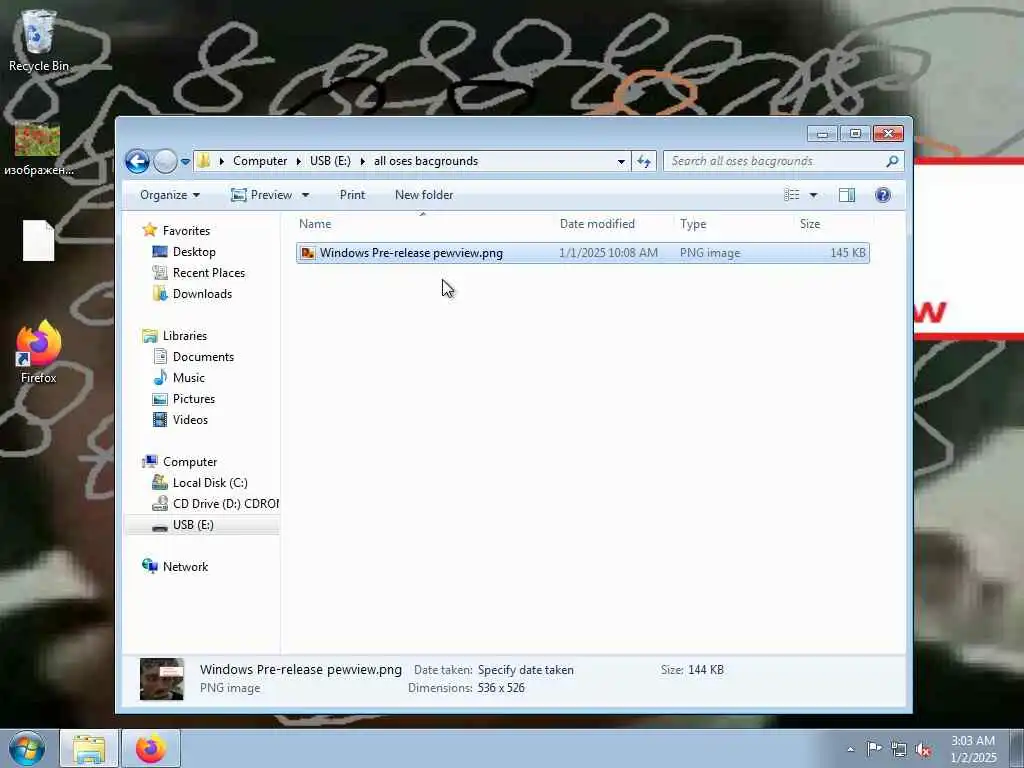Select Computer in the navigation pane
Image resolution: width=1024 pixels, height=768 pixels.
click(x=189, y=462)
